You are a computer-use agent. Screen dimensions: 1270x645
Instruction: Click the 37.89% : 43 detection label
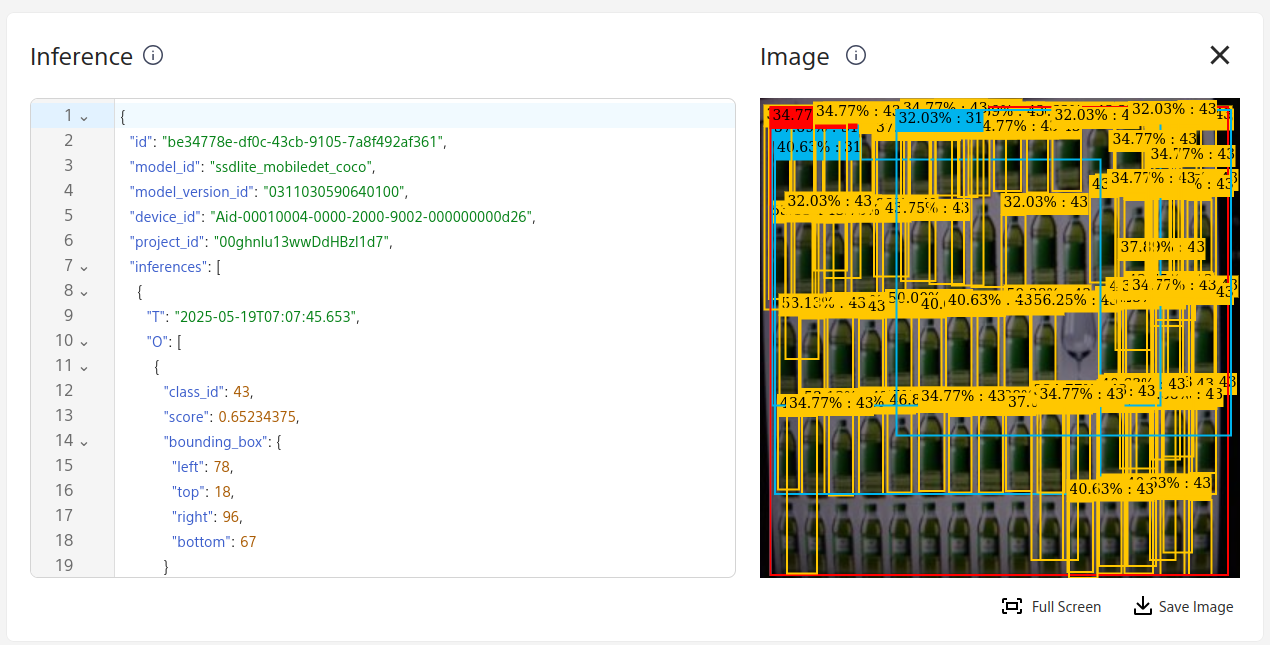[x=1162, y=246]
